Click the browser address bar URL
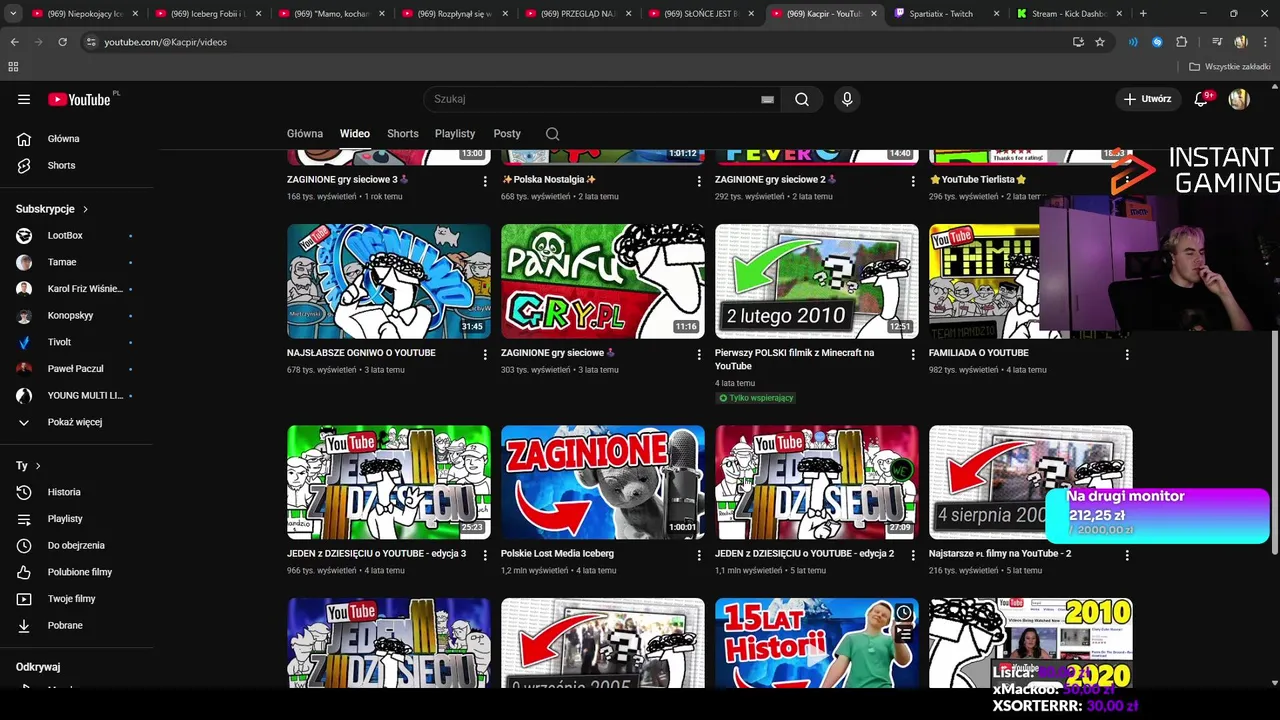 [165, 42]
